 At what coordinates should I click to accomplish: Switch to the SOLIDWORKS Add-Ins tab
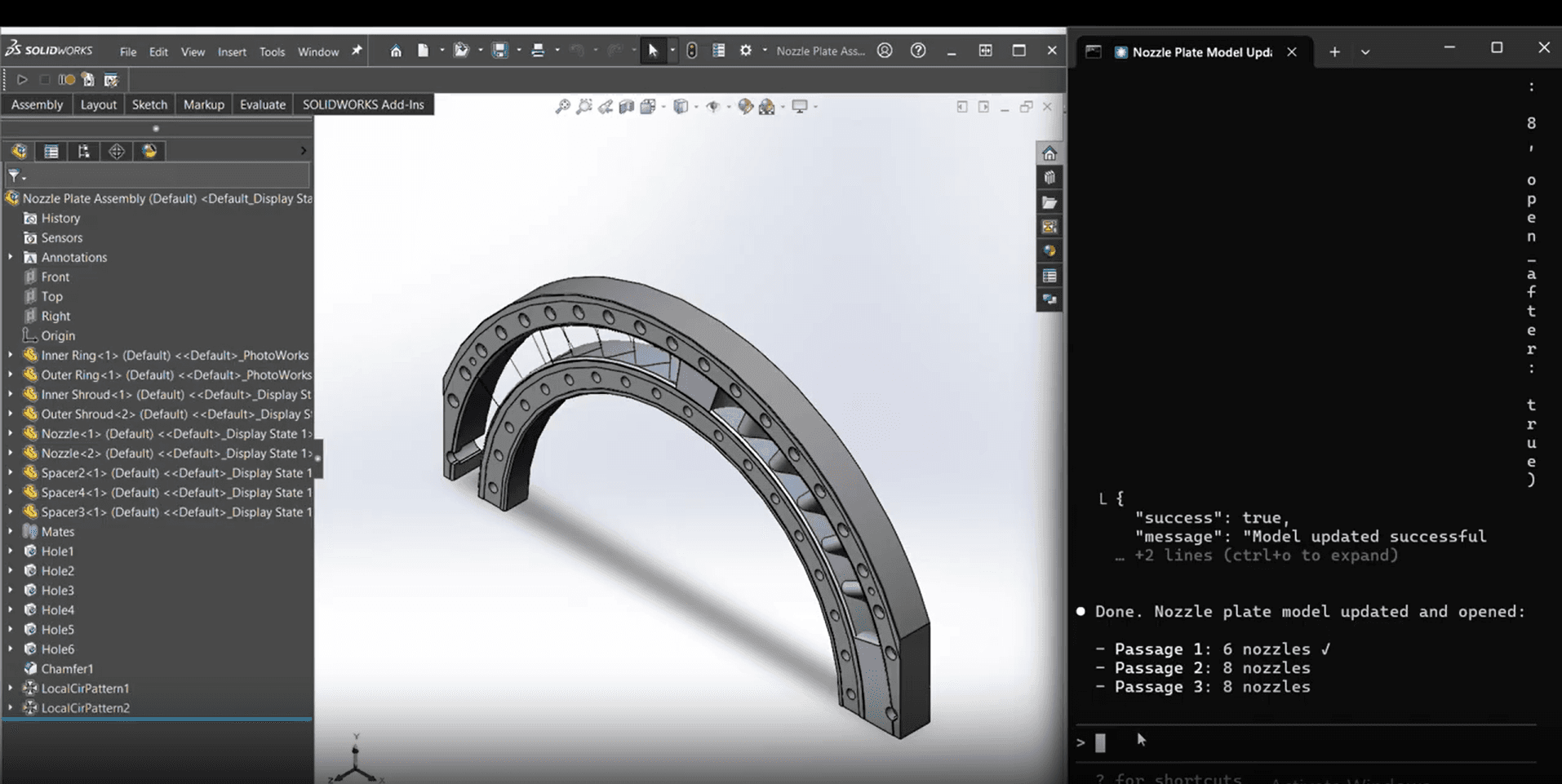(363, 104)
